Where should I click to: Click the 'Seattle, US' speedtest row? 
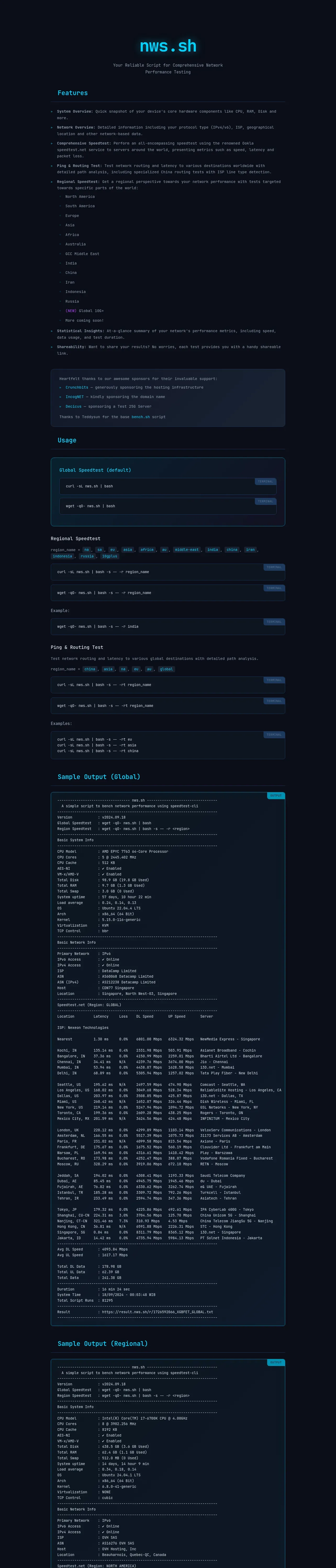pos(151,1085)
